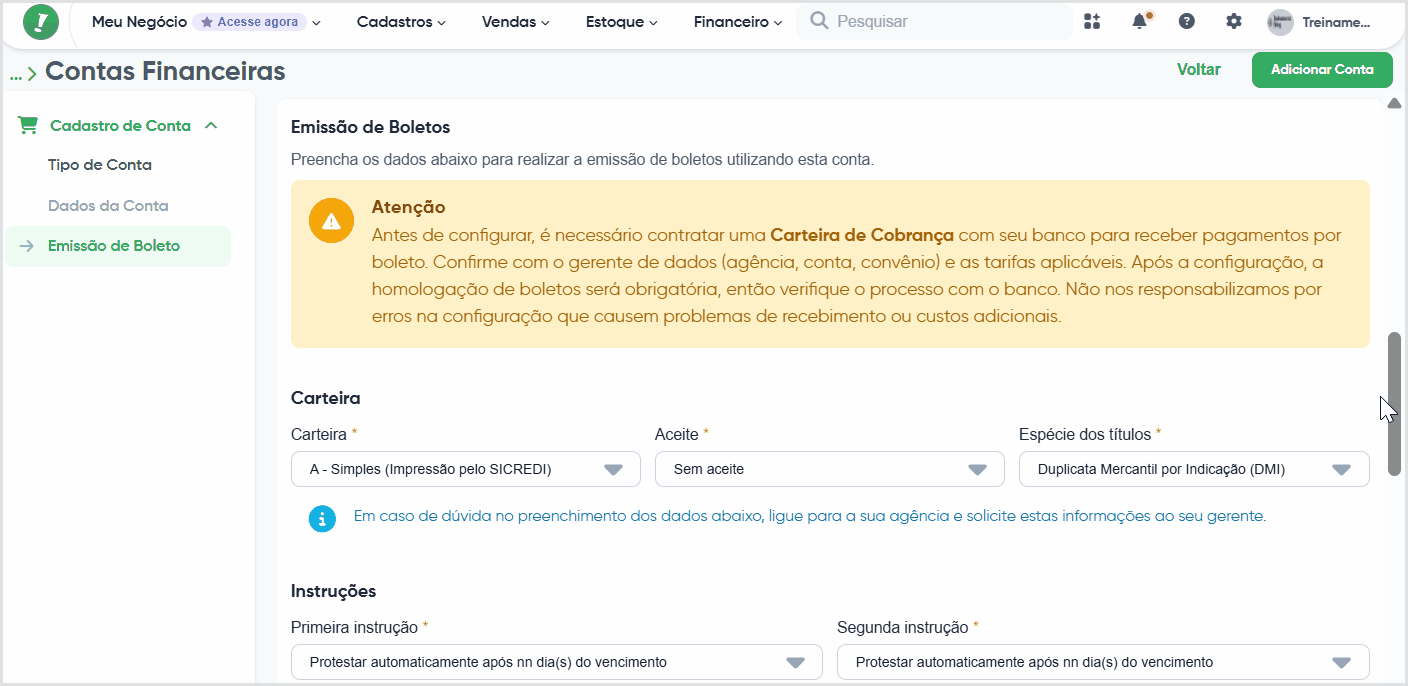This screenshot has height=686, width=1408.
Task: Click the Acesse agora badge
Action: pos(250,22)
